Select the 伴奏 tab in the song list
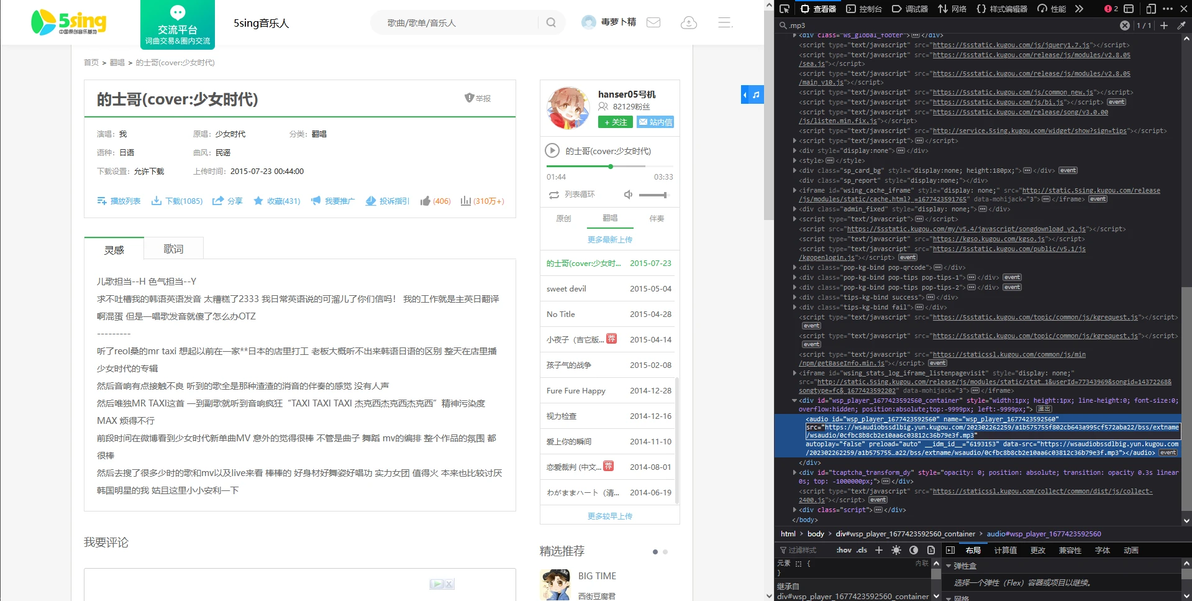 656,218
